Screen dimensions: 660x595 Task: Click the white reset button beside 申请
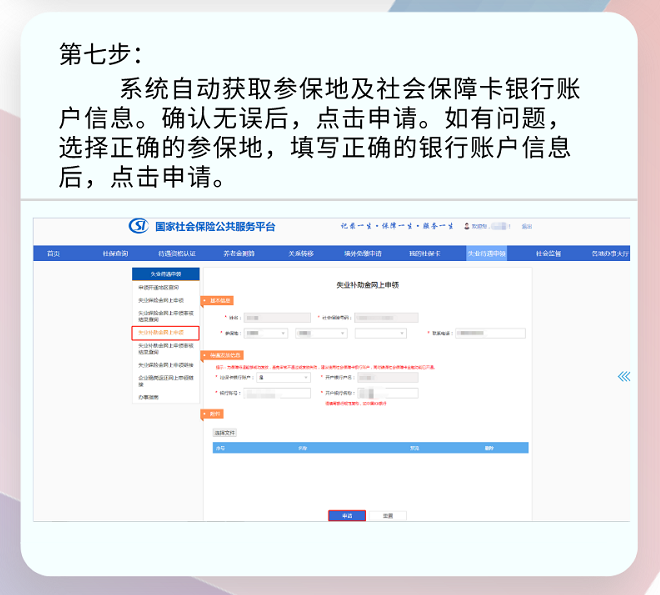point(388,516)
